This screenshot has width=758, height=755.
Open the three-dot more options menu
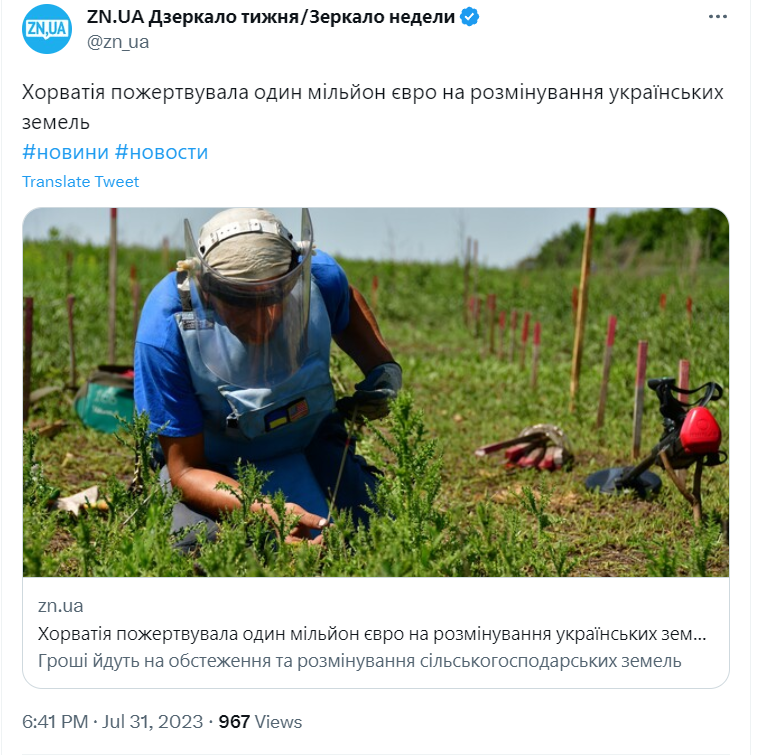tap(717, 17)
